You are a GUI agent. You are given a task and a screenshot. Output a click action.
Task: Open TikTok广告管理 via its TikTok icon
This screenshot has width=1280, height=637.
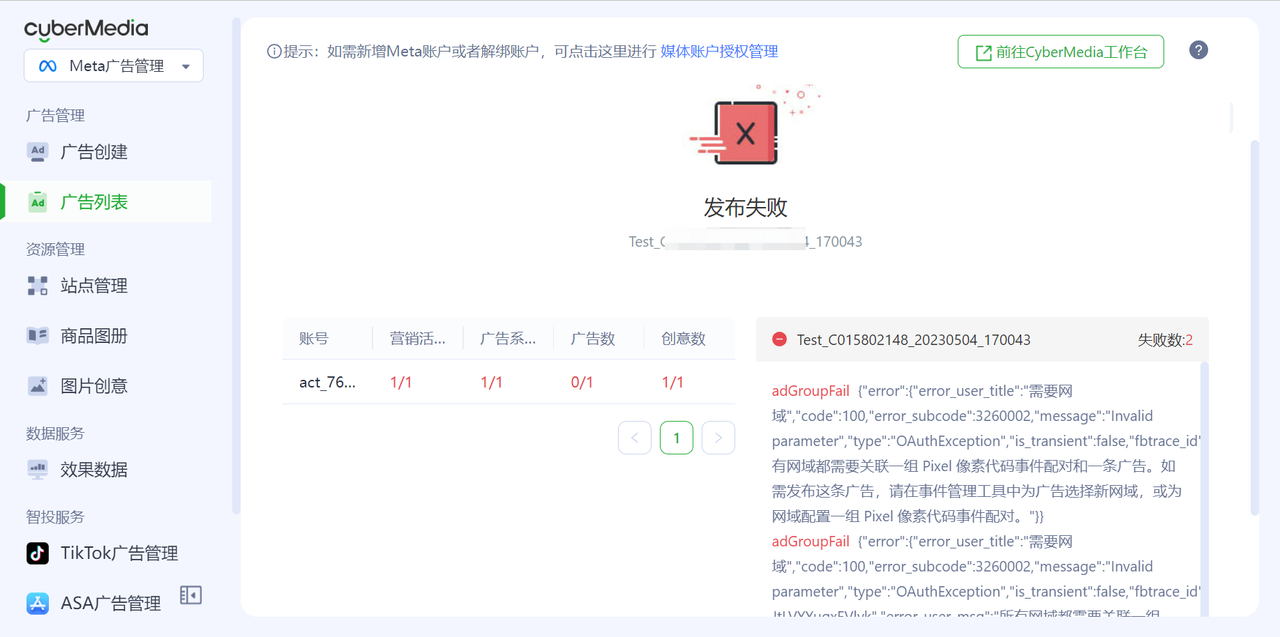pyautogui.click(x=38, y=553)
